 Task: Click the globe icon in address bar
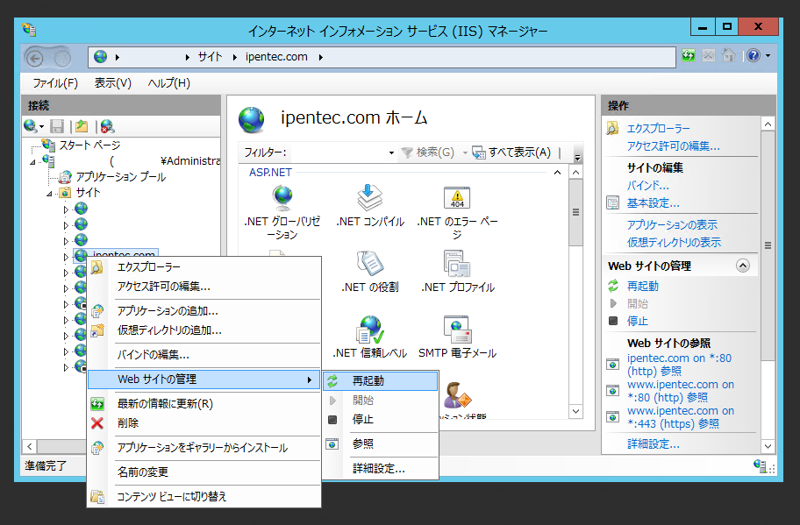coord(101,57)
